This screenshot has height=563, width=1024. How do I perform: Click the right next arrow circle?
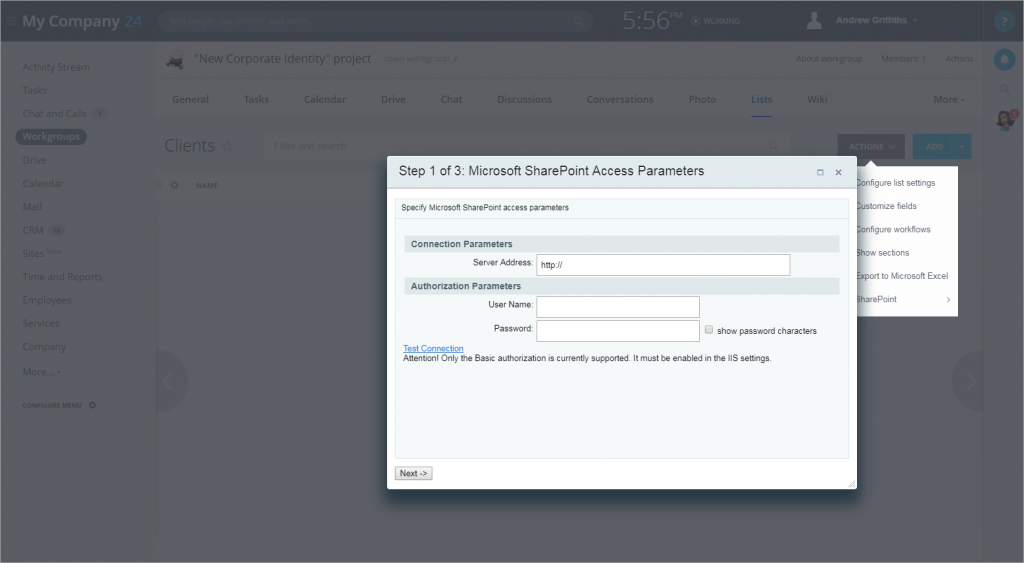pos(969,381)
